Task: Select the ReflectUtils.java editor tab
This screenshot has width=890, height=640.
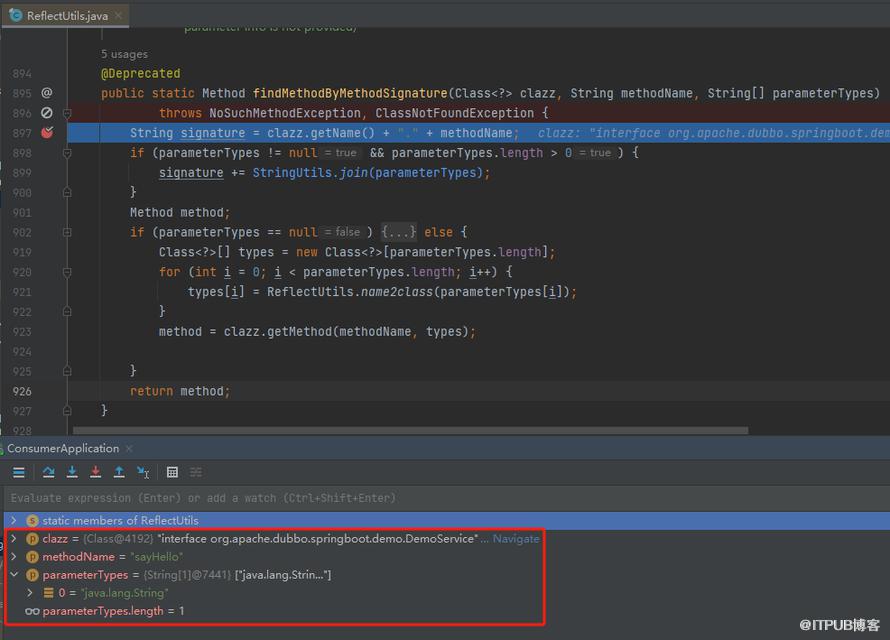Action: (x=65, y=15)
